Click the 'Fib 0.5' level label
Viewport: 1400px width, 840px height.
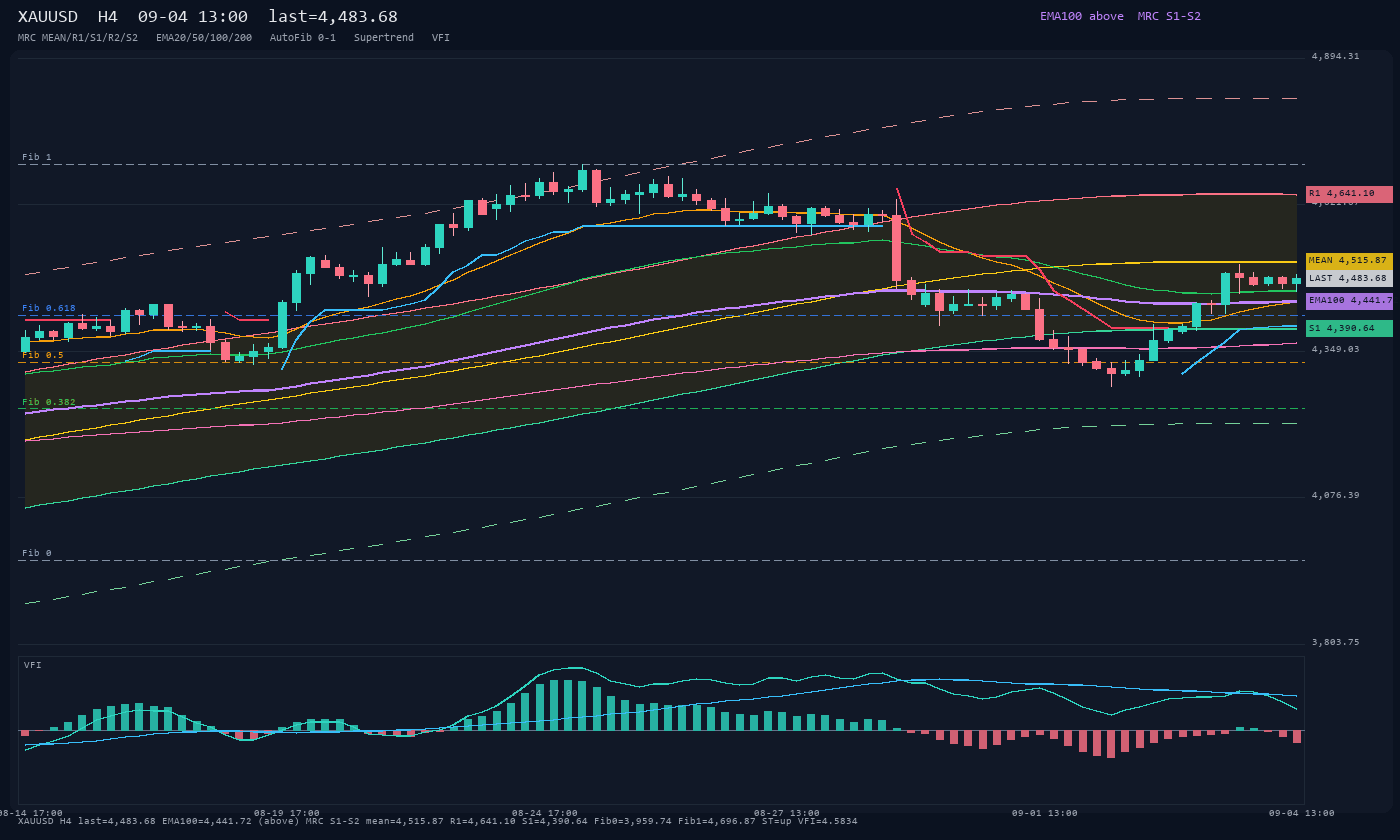43,355
